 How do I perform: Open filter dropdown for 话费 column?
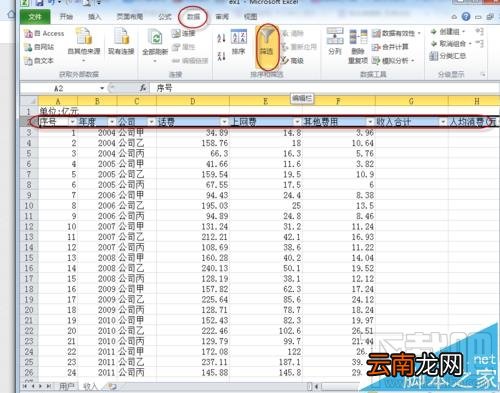224,122
